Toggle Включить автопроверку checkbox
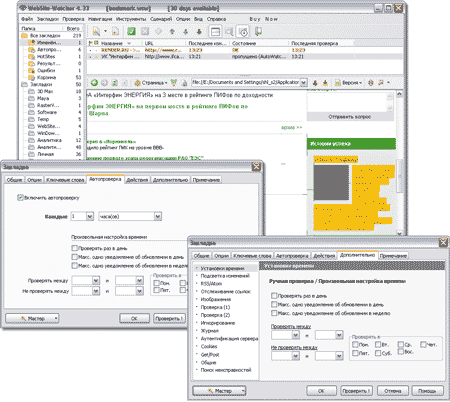The height and width of the screenshot is (402, 450). (x=20, y=198)
